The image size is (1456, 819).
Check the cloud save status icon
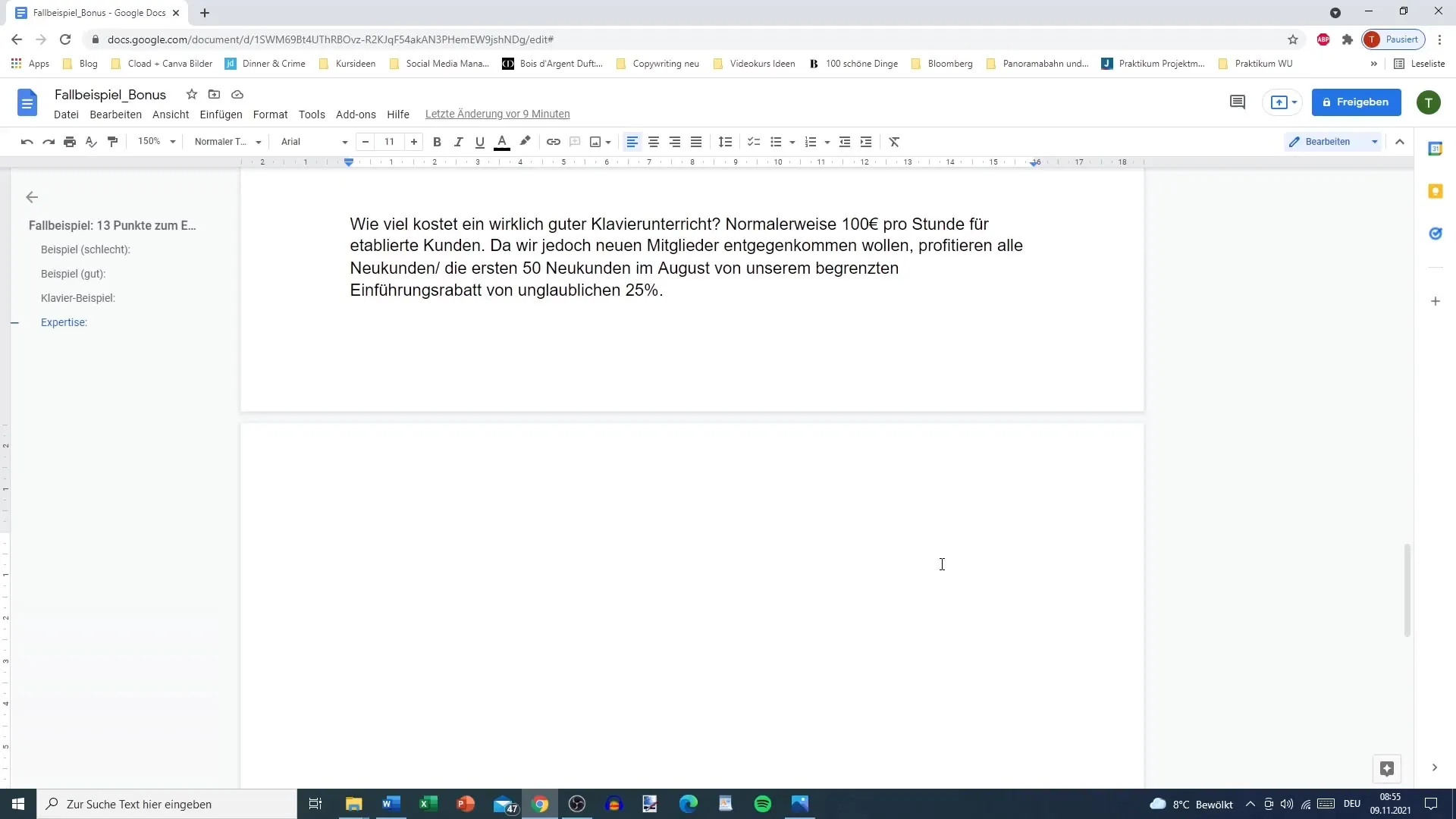click(237, 94)
